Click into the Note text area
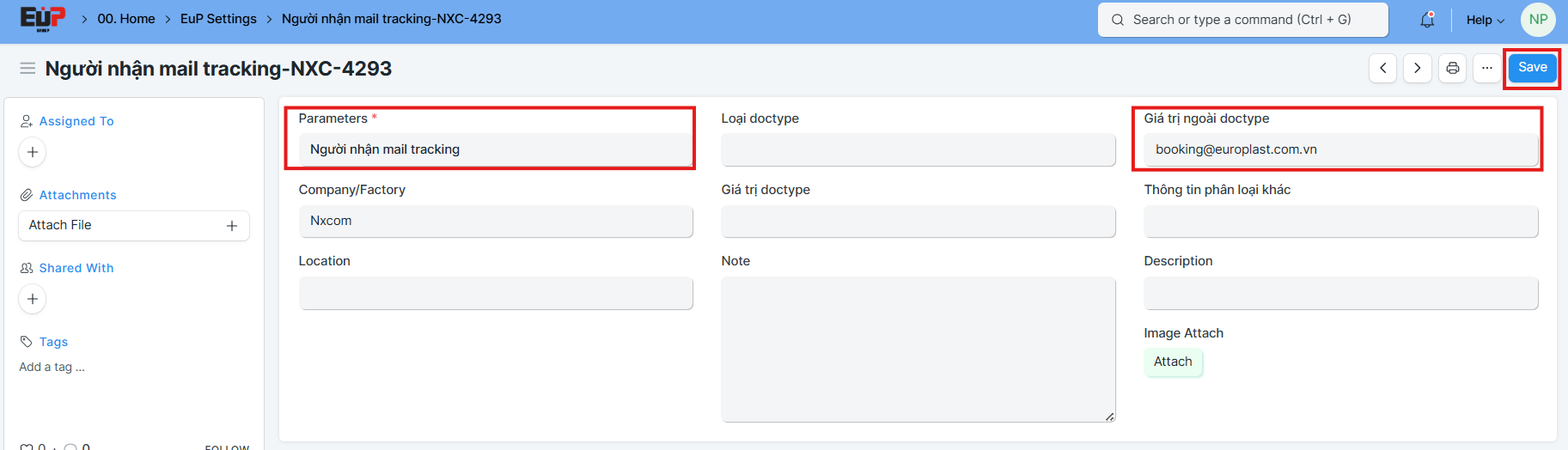 pos(918,350)
